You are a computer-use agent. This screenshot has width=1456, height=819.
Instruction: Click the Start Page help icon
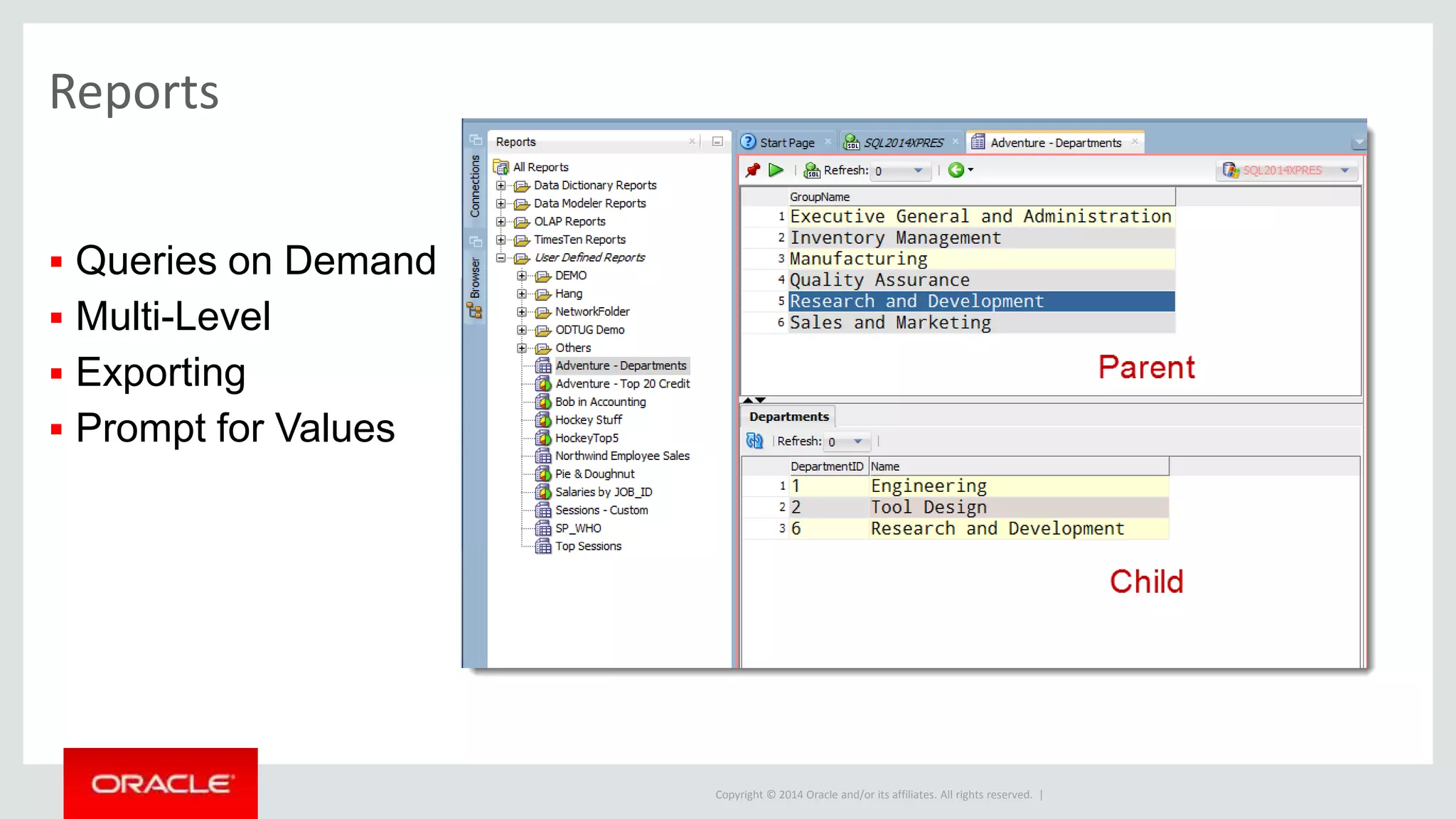pos(748,141)
